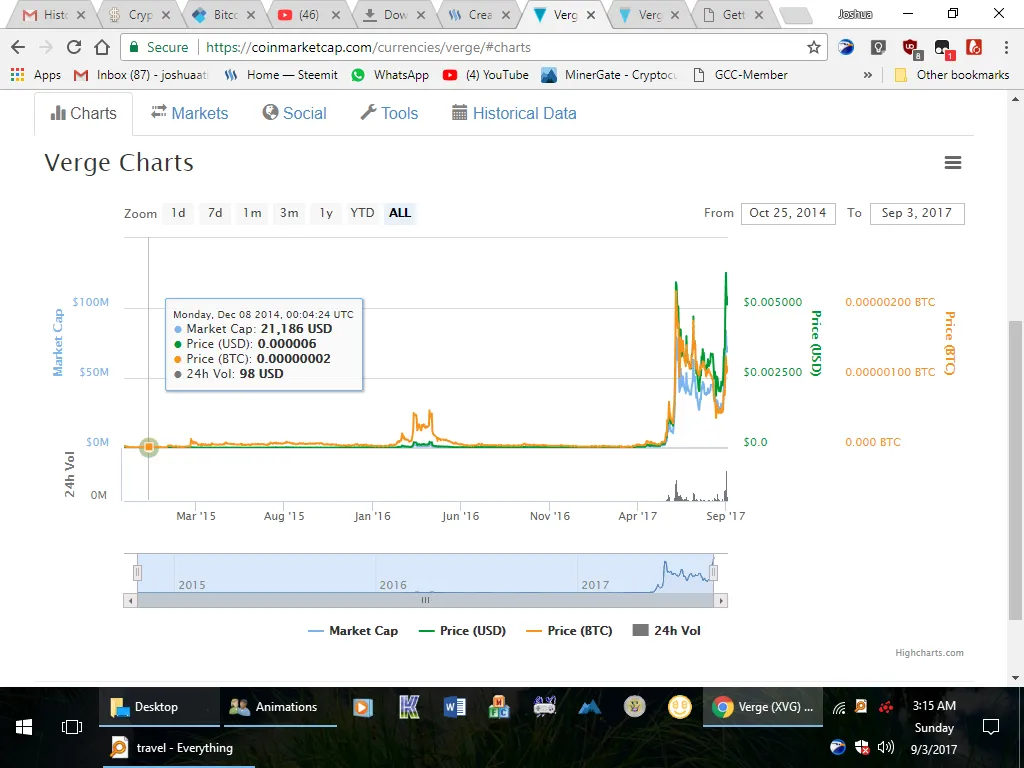Switch to the Tools tab
The image size is (1024, 768).
tap(389, 113)
